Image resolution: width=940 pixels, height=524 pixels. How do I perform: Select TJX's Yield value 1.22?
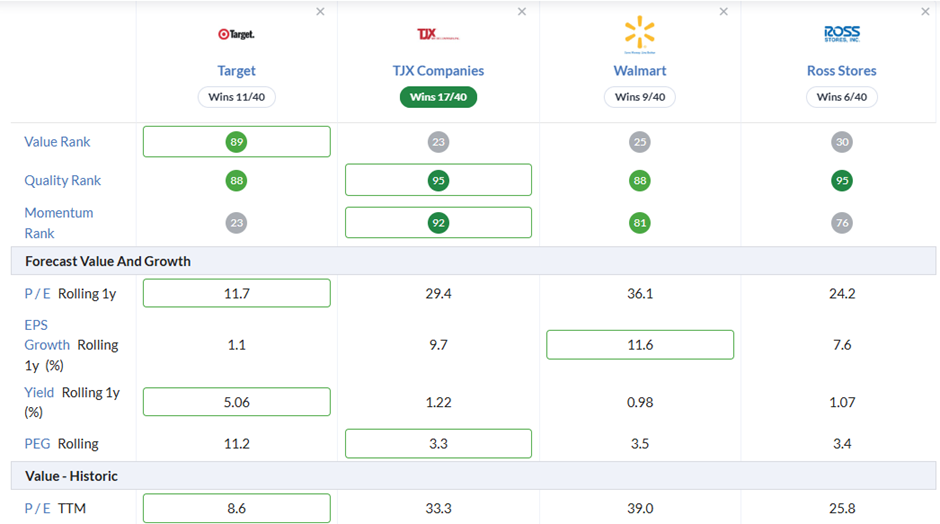438,402
